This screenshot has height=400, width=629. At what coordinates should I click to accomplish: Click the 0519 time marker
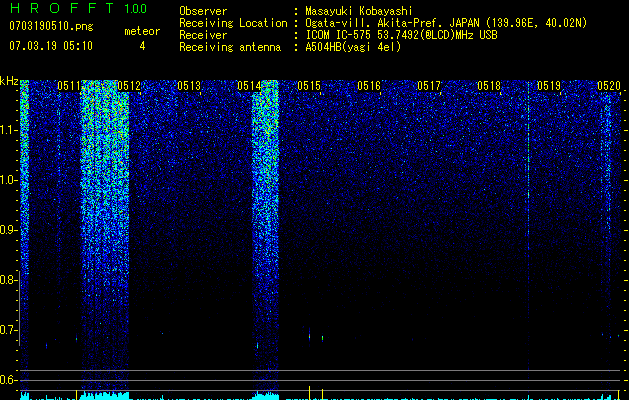pyautogui.click(x=549, y=86)
